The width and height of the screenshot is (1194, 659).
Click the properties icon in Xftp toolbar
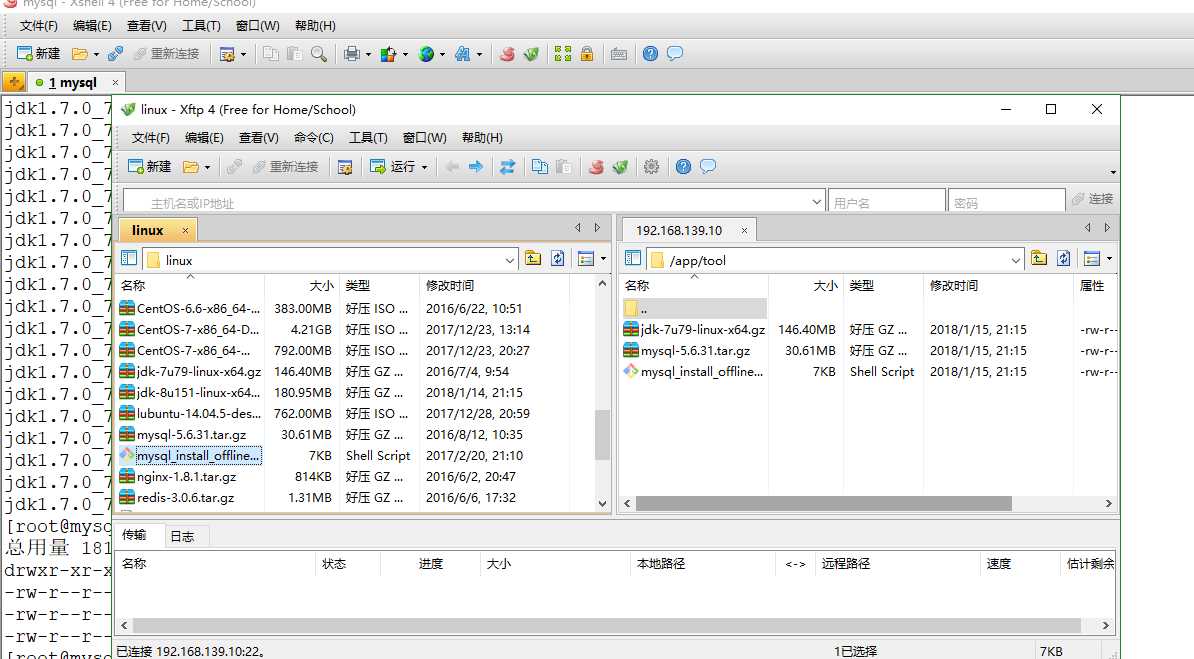click(x=345, y=167)
